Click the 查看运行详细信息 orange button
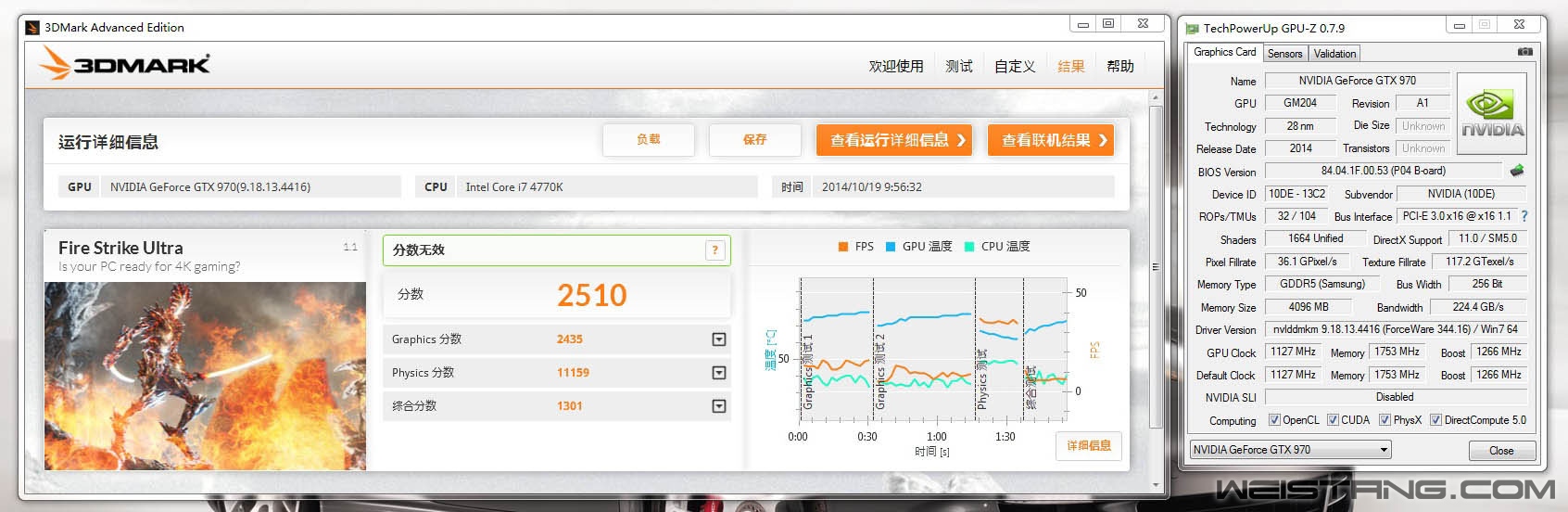1568x512 pixels. click(894, 140)
